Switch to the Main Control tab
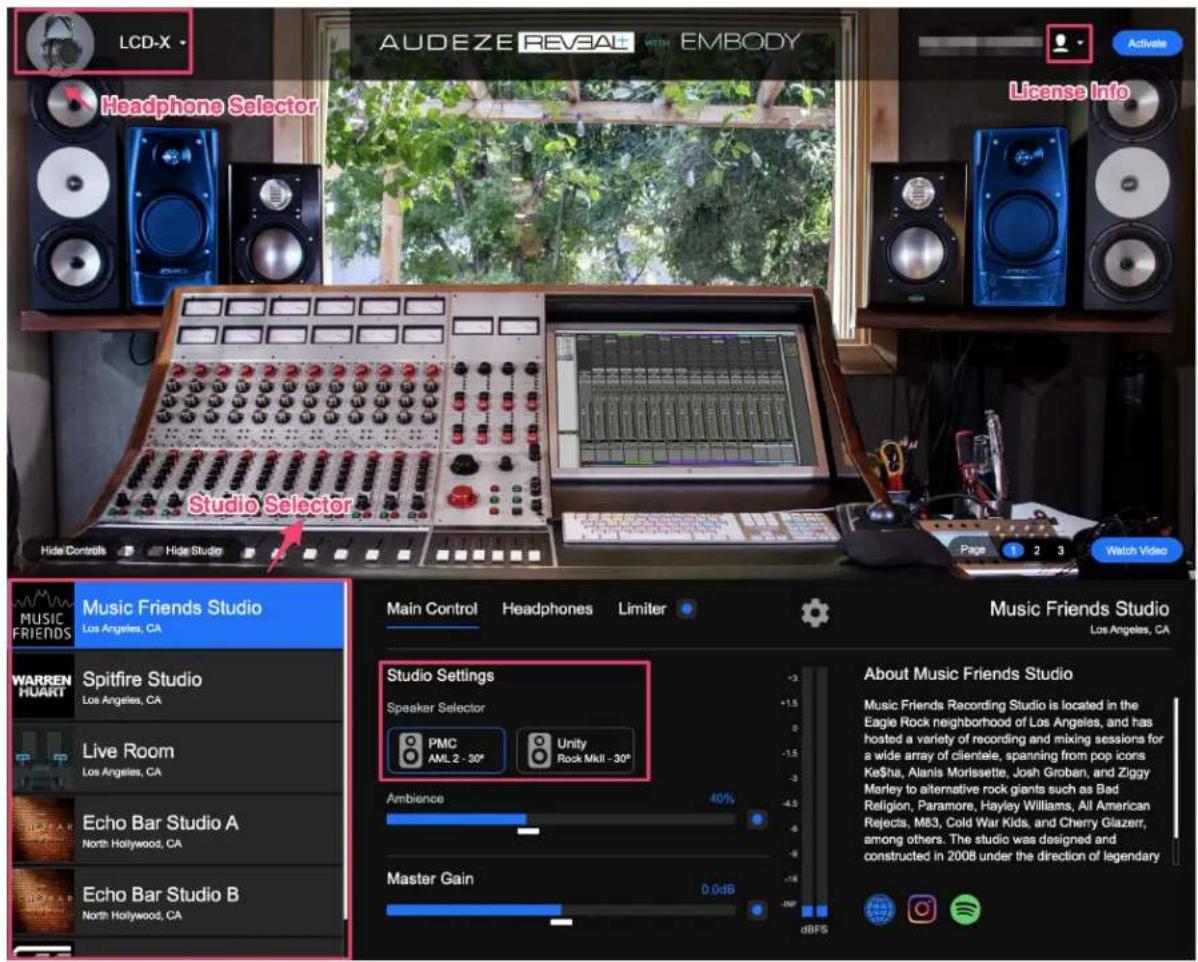 (432, 609)
